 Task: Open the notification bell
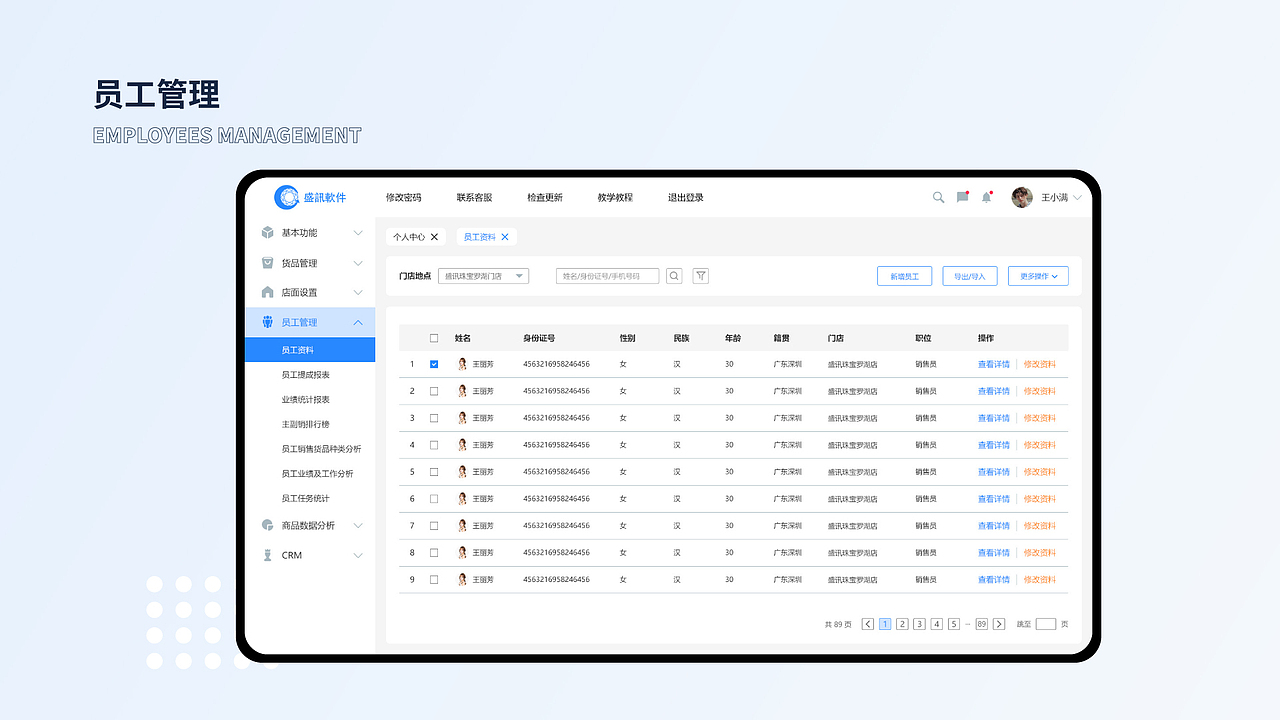coord(986,197)
